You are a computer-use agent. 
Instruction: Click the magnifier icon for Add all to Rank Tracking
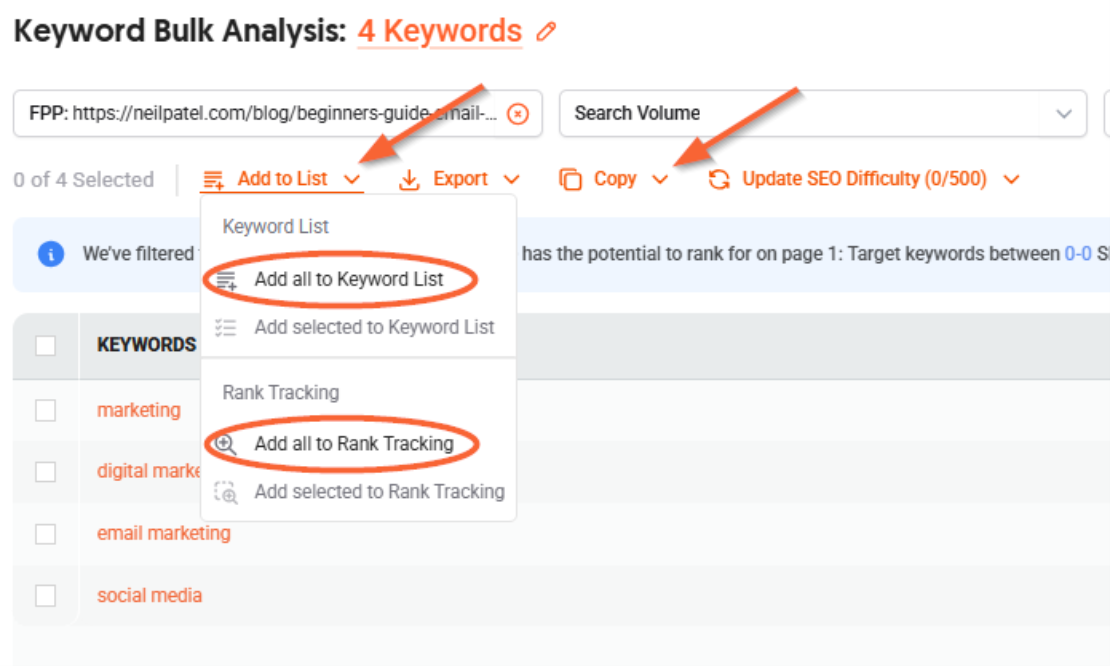point(227,444)
